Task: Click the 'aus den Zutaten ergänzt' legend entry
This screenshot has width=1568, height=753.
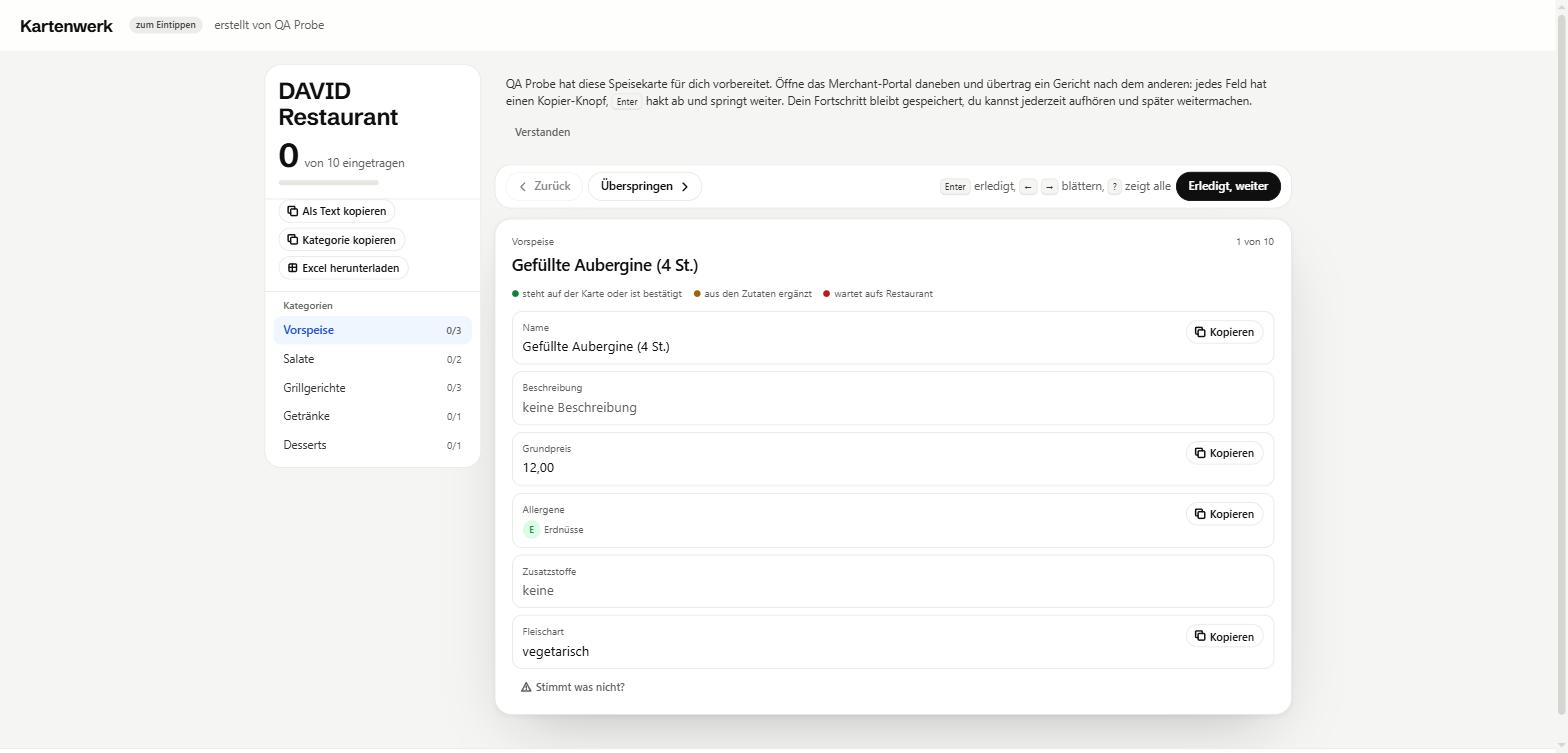Action: click(753, 294)
